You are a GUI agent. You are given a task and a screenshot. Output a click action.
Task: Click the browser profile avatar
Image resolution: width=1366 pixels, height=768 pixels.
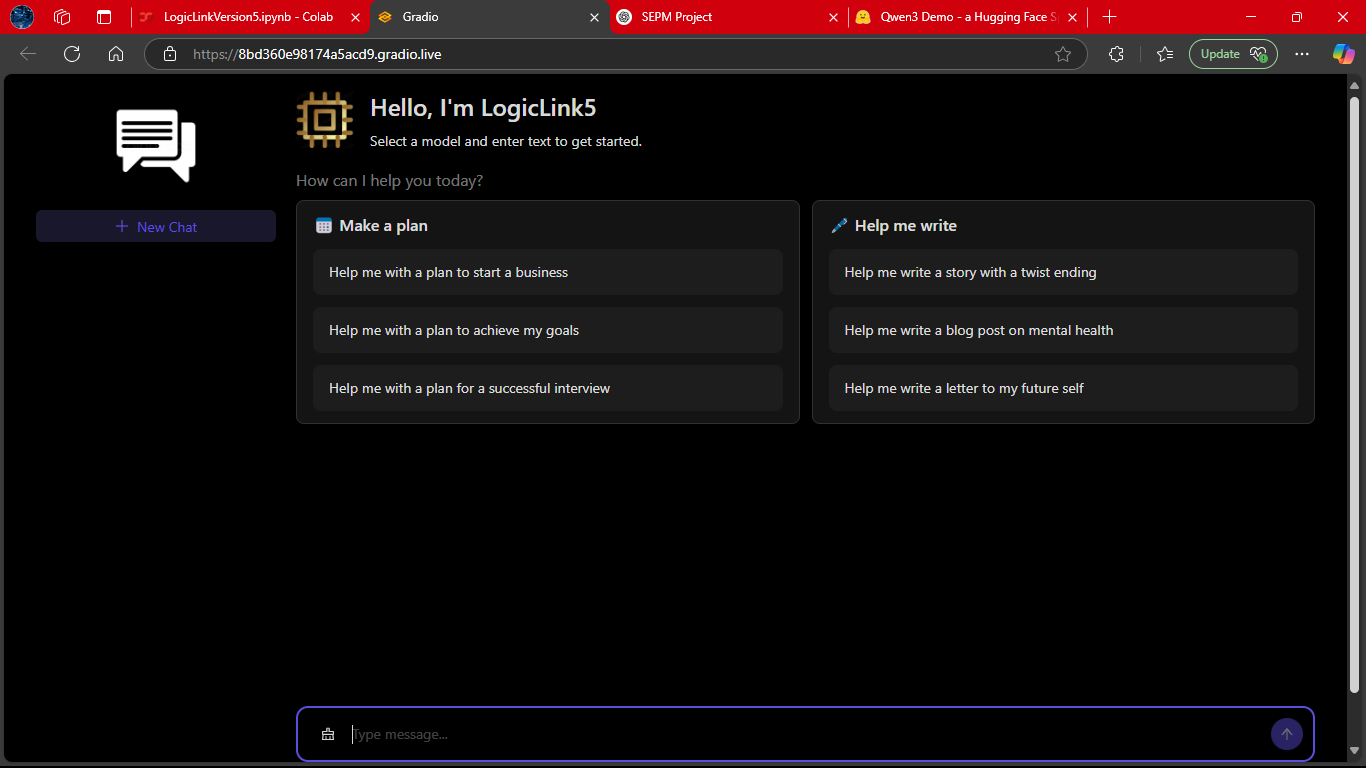22,17
